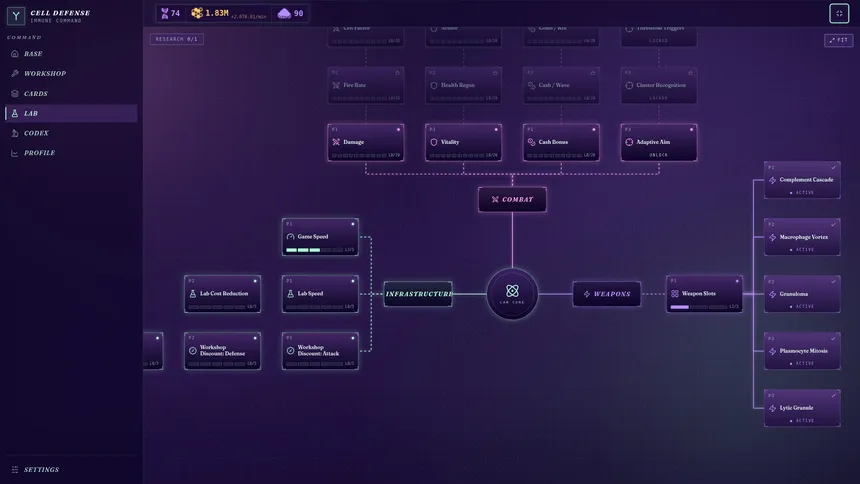Click the Workshop Discount: Defense icon
This screenshot has width=860, height=484.
pyautogui.click(x=193, y=351)
